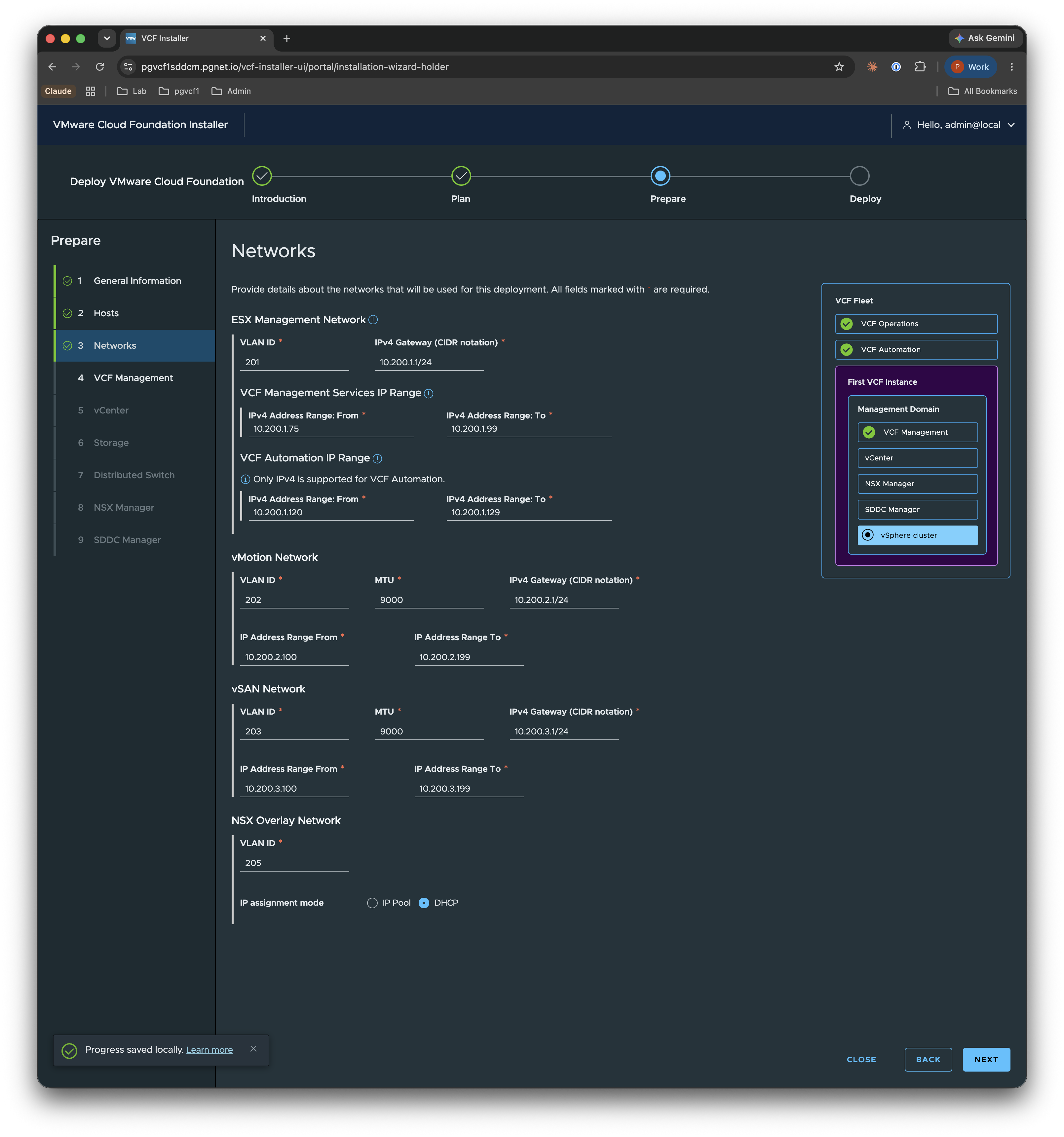Viewport: 1064px width, 1137px height.
Task: Open the All Bookmarks folder
Action: pos(983,91)
